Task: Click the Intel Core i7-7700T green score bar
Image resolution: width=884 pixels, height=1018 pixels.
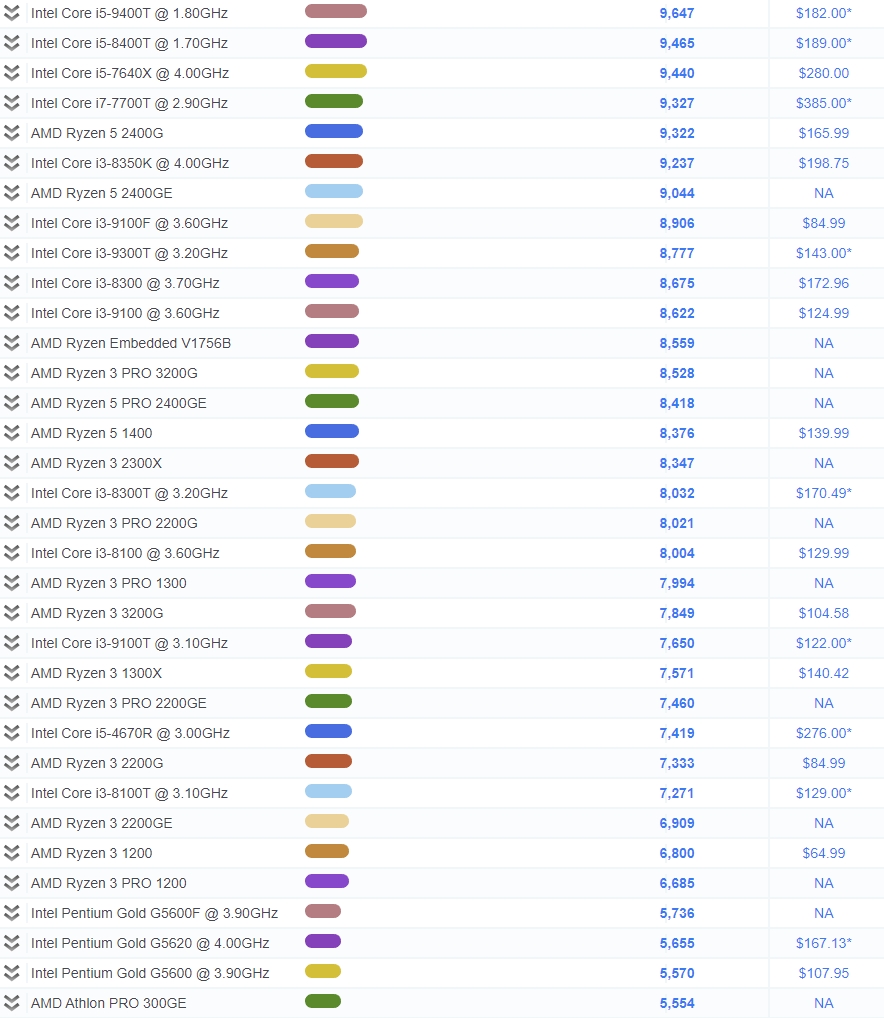Action: [x=334, y=101]
